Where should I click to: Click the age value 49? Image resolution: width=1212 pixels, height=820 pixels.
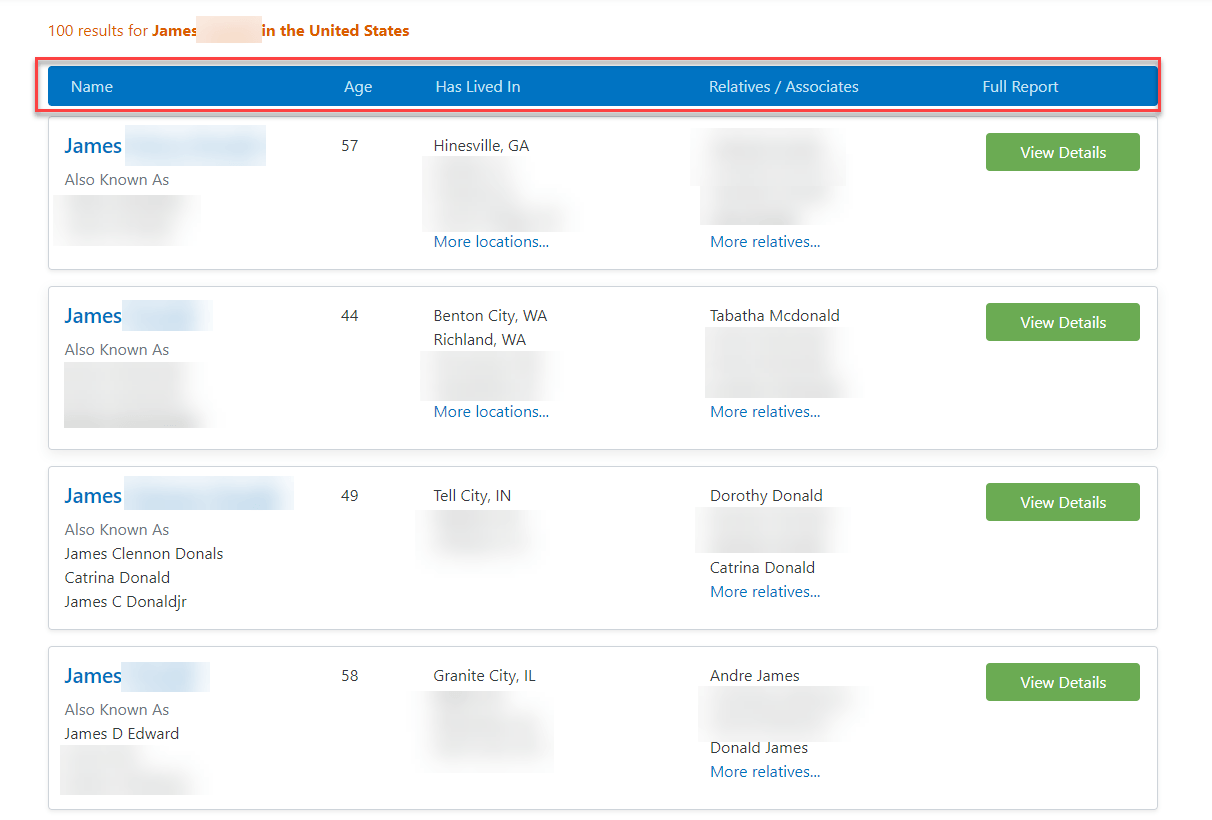click(x=349, y=496)
